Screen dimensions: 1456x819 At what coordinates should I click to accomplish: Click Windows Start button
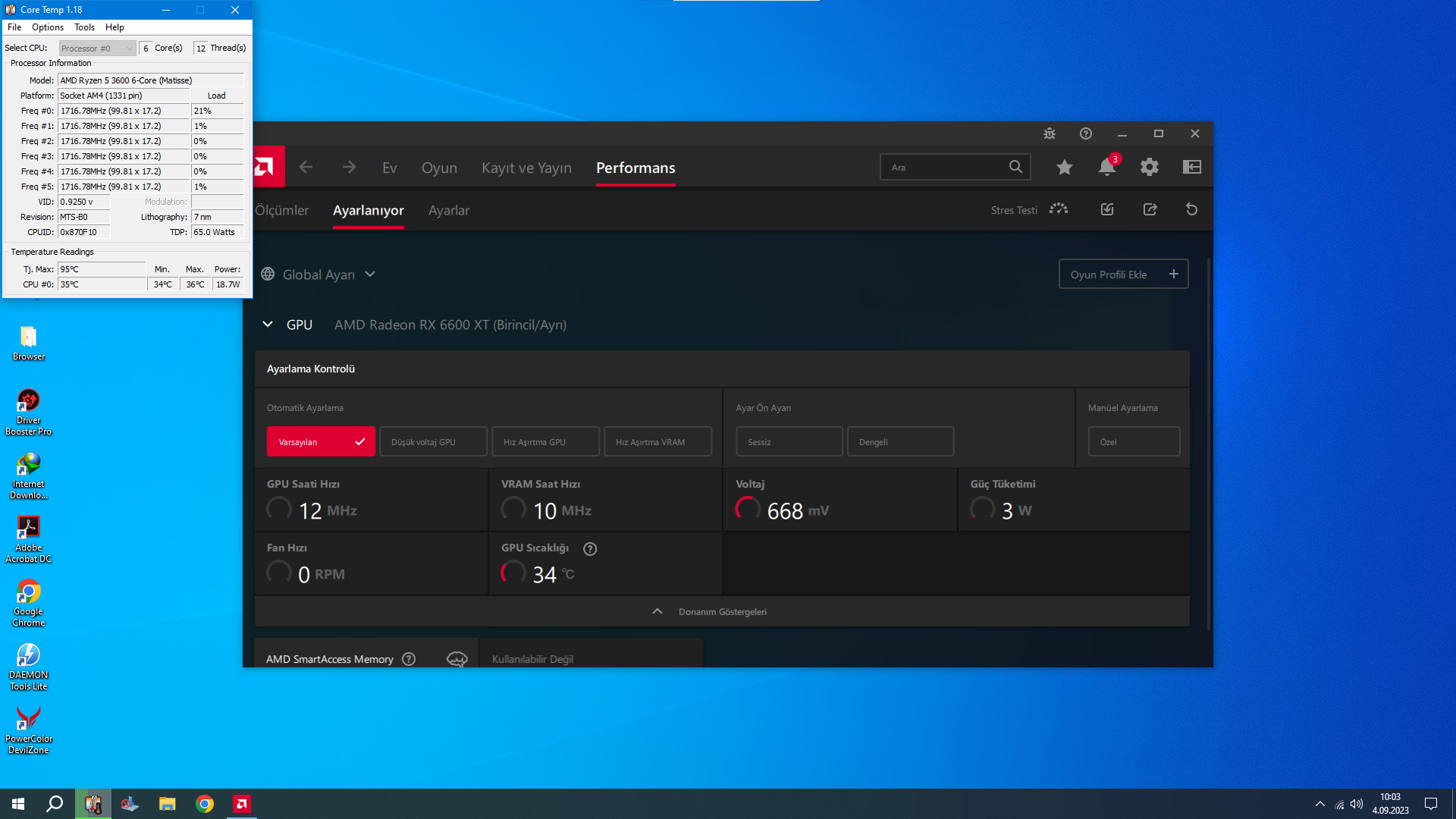pos(18,804)
